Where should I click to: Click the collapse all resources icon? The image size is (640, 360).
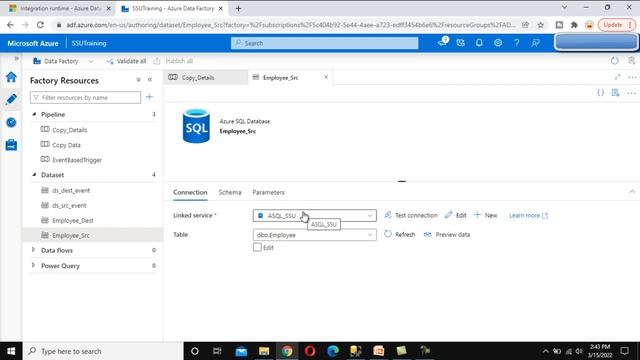[x=138, y=80]
